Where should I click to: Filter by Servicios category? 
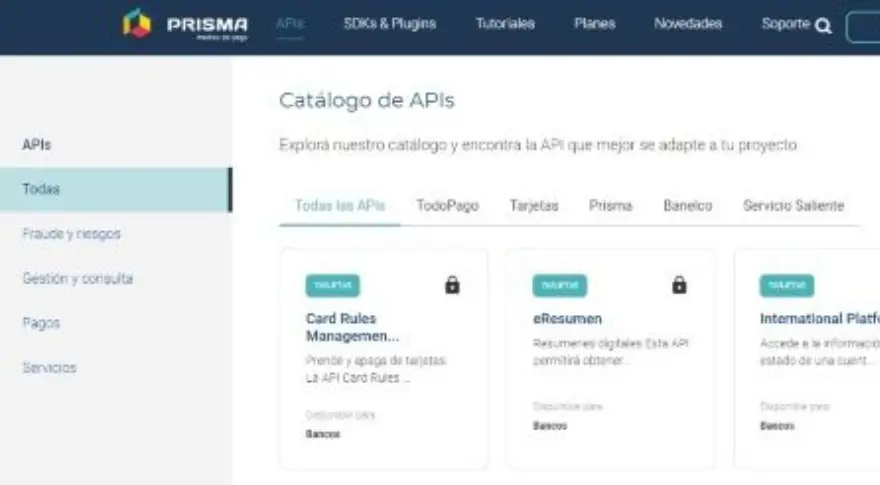point(49,368)
